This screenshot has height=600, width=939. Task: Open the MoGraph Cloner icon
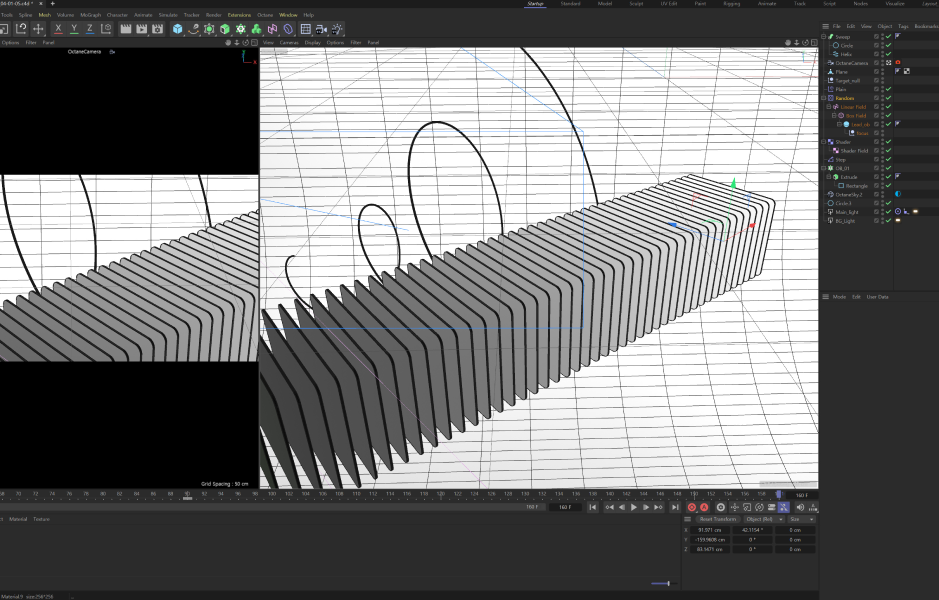coord(241,29)
